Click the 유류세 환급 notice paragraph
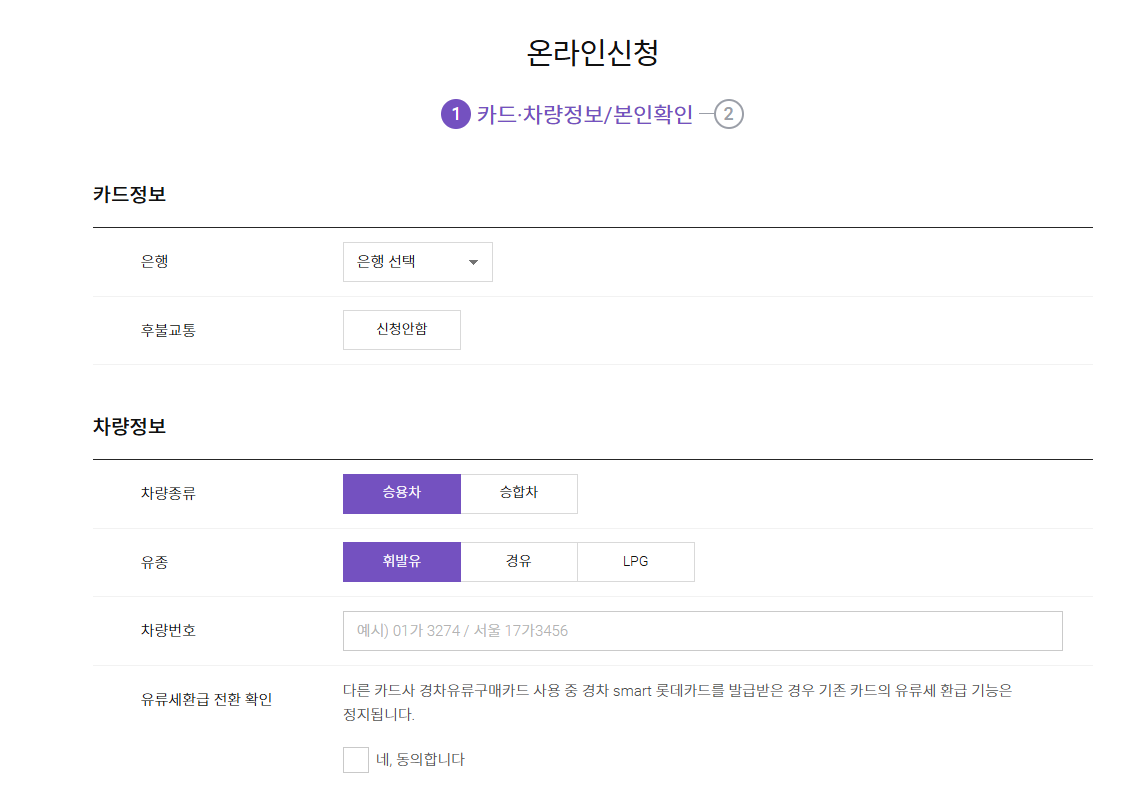 [x=678, y=702]
